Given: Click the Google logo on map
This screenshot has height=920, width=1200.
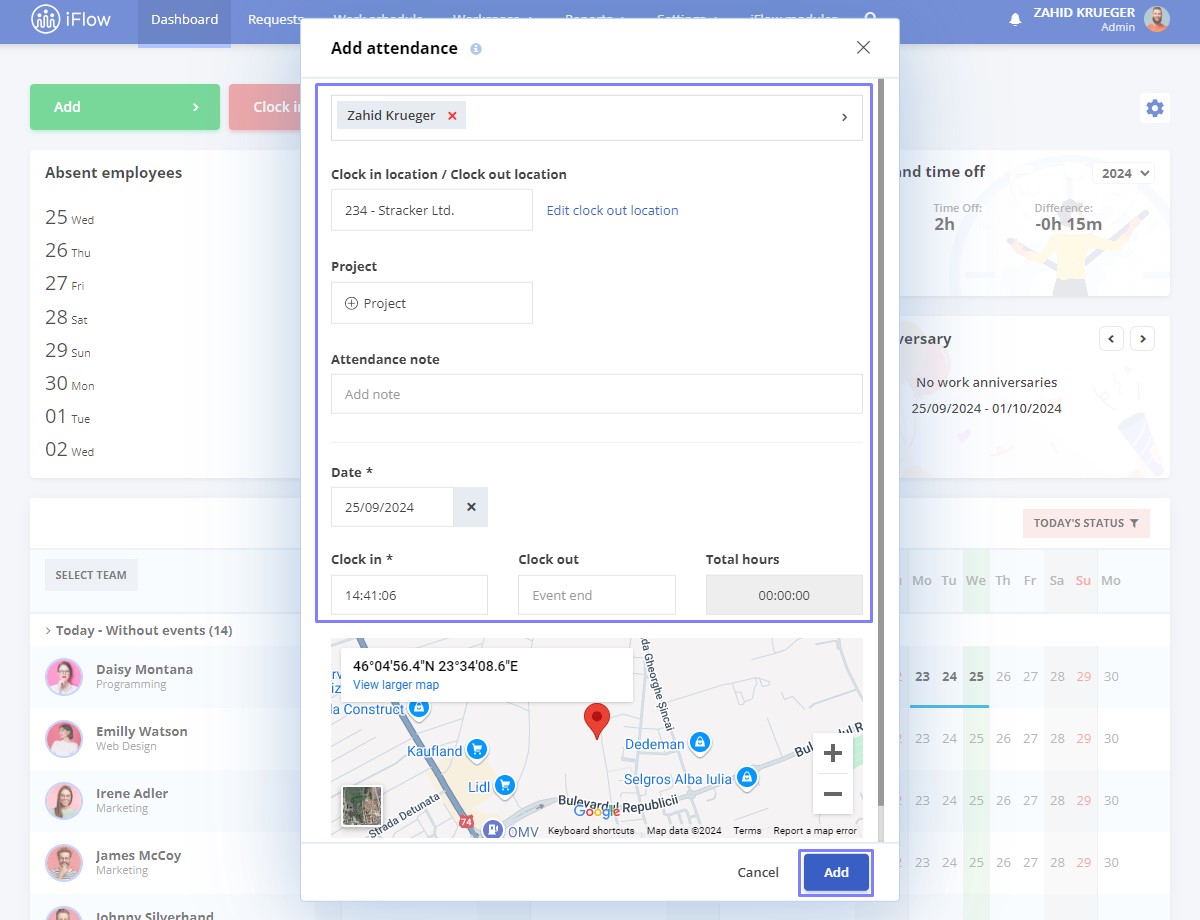Looking at the screenshot, I should pos(597,812).
